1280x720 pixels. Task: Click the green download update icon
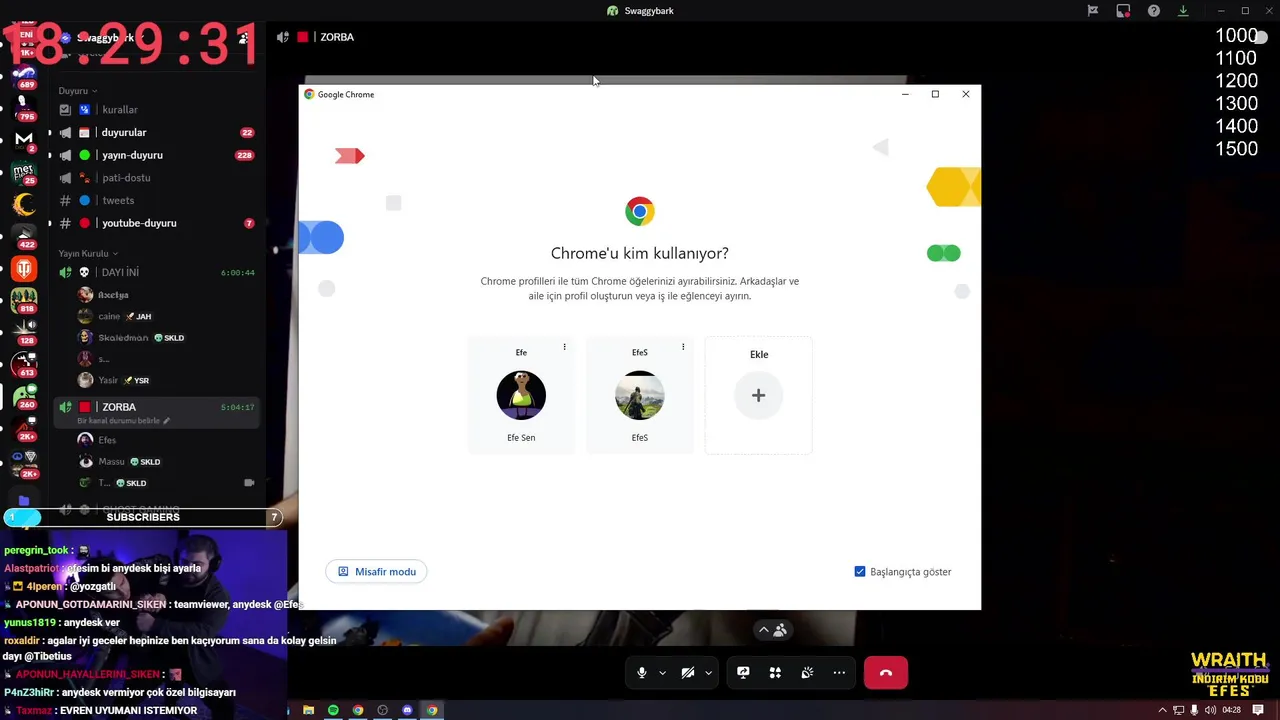click(x=1183, y=11)
